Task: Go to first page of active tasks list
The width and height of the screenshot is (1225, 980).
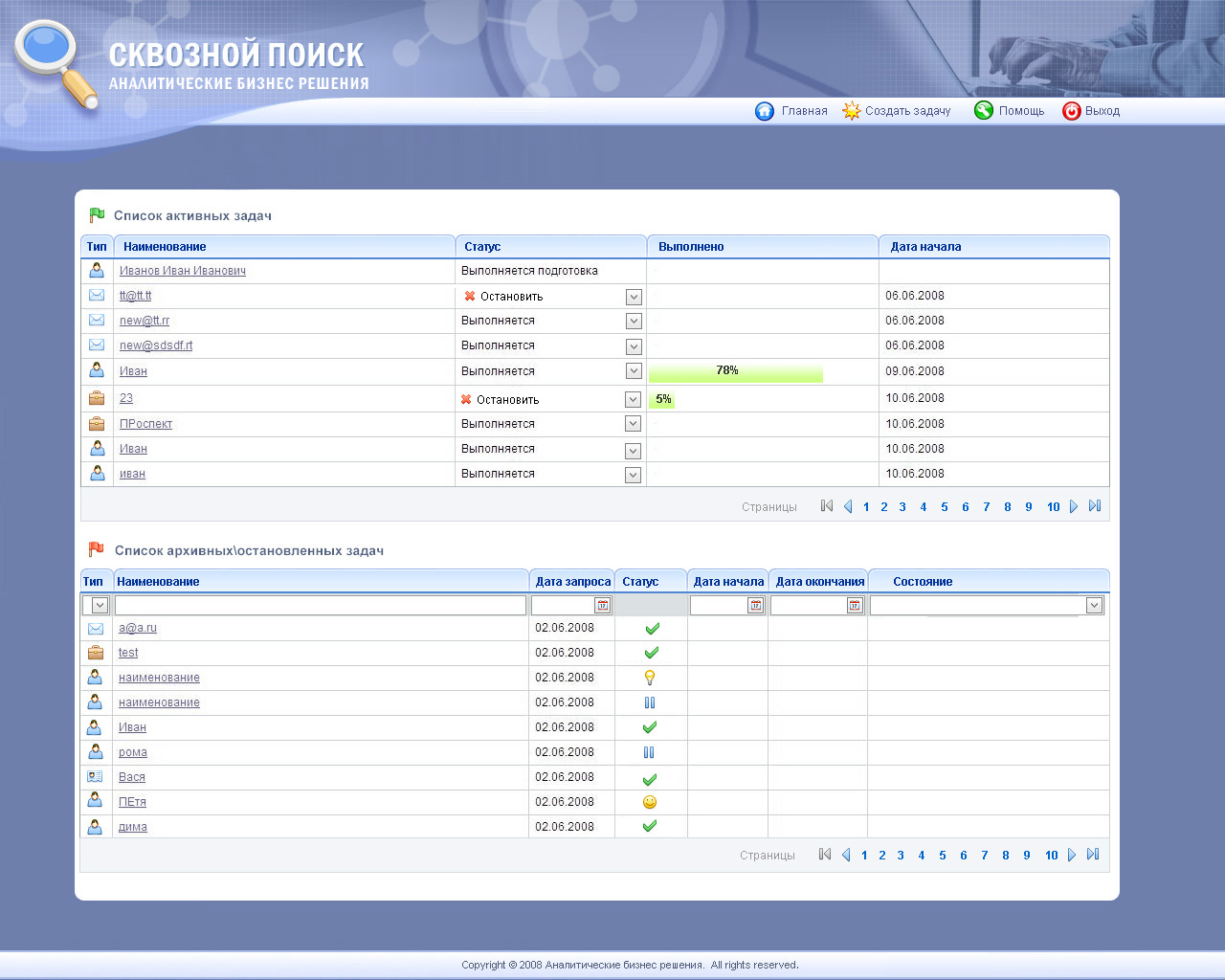Action: click(x=827, y=506)
